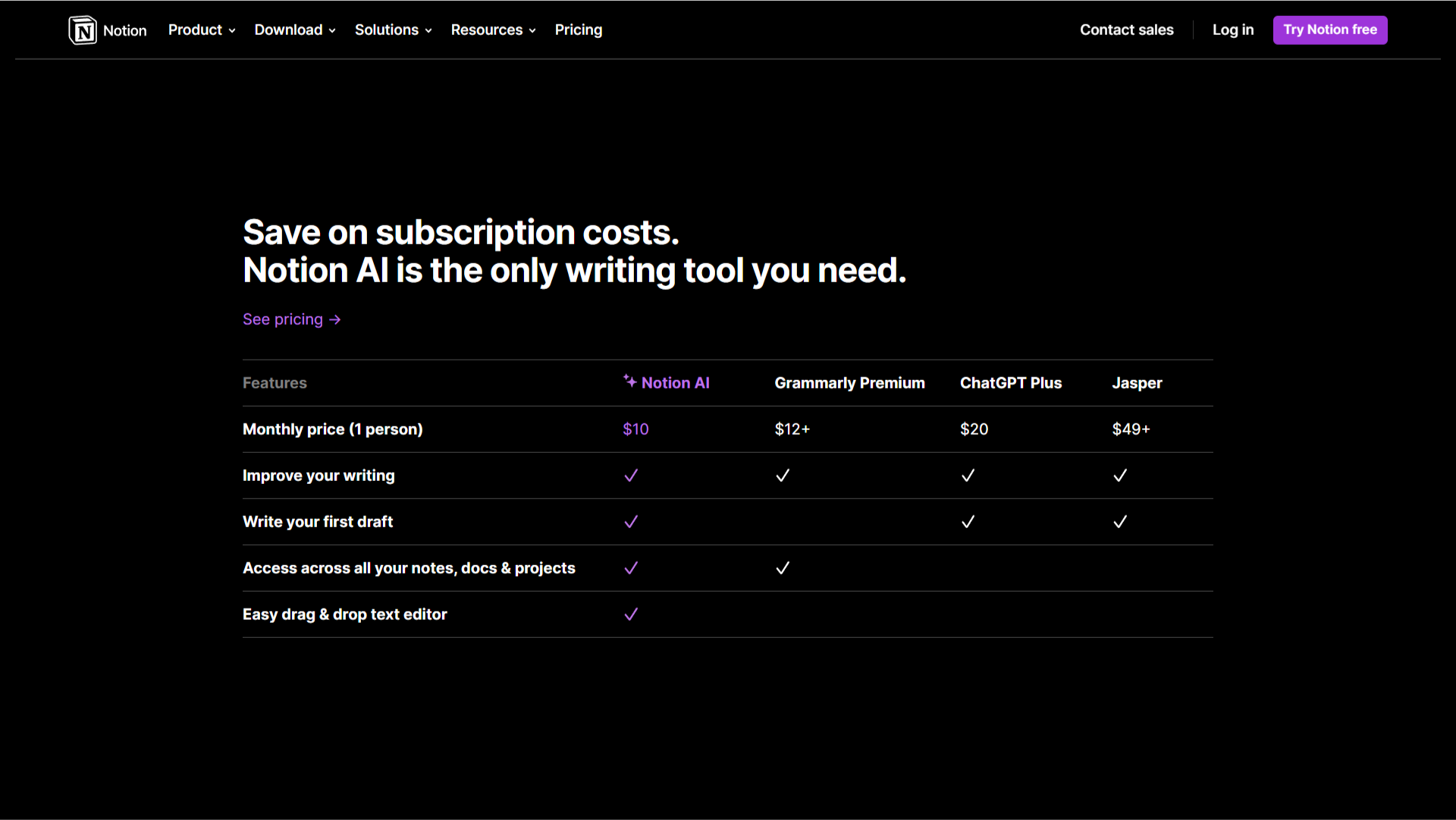Click Jasper checkmark for Write your first draft
This screenshot has width=1456, height=820.
(1120, 522)
